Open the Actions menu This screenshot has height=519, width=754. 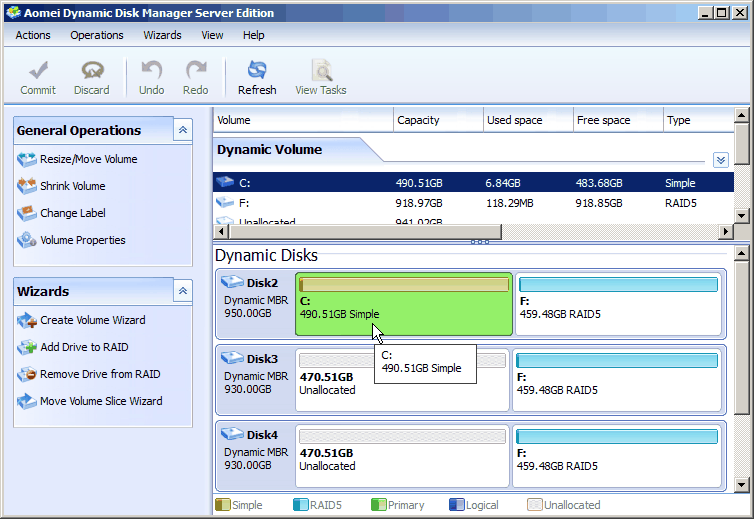coord(33,35)
